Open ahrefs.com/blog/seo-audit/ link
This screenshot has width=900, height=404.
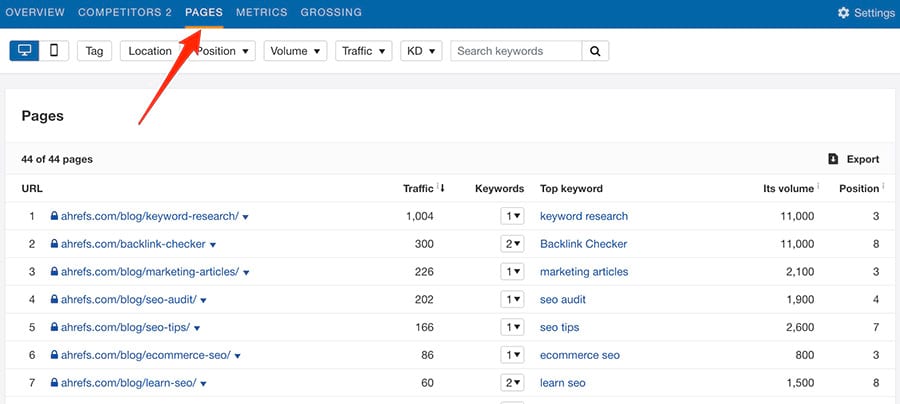click(129, 300)
